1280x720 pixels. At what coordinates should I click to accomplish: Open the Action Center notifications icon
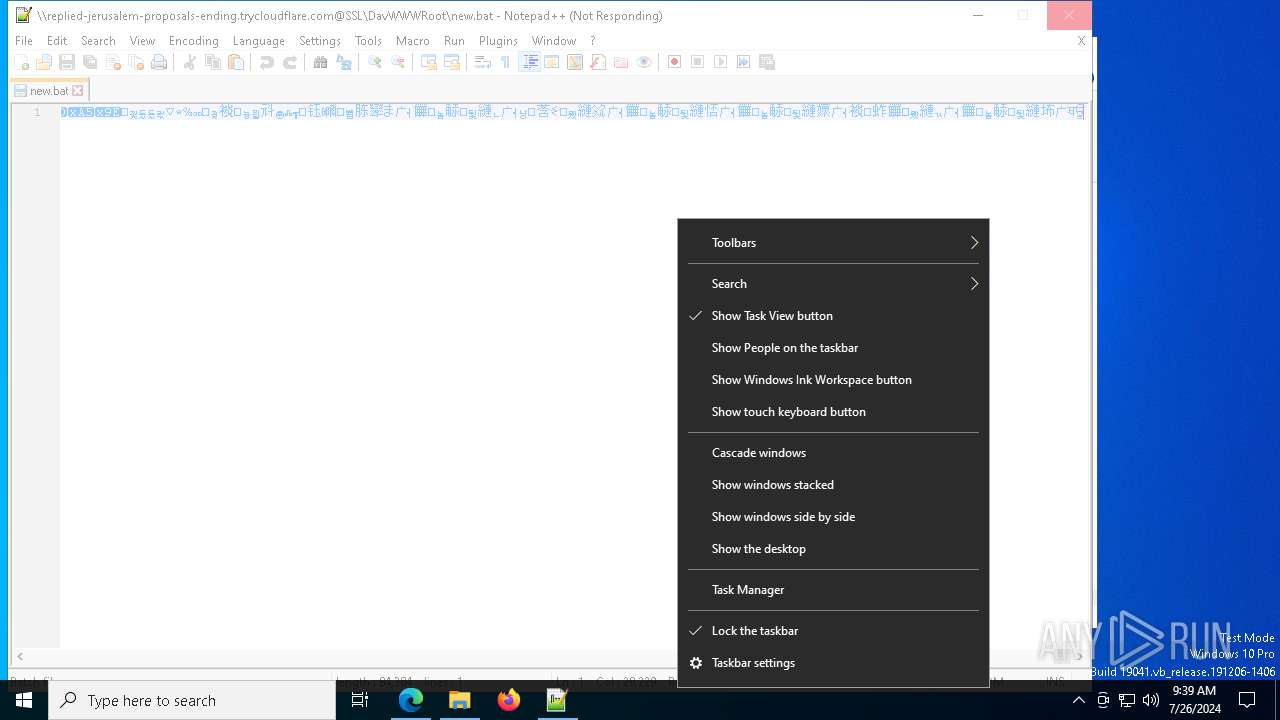point(1247,700)
